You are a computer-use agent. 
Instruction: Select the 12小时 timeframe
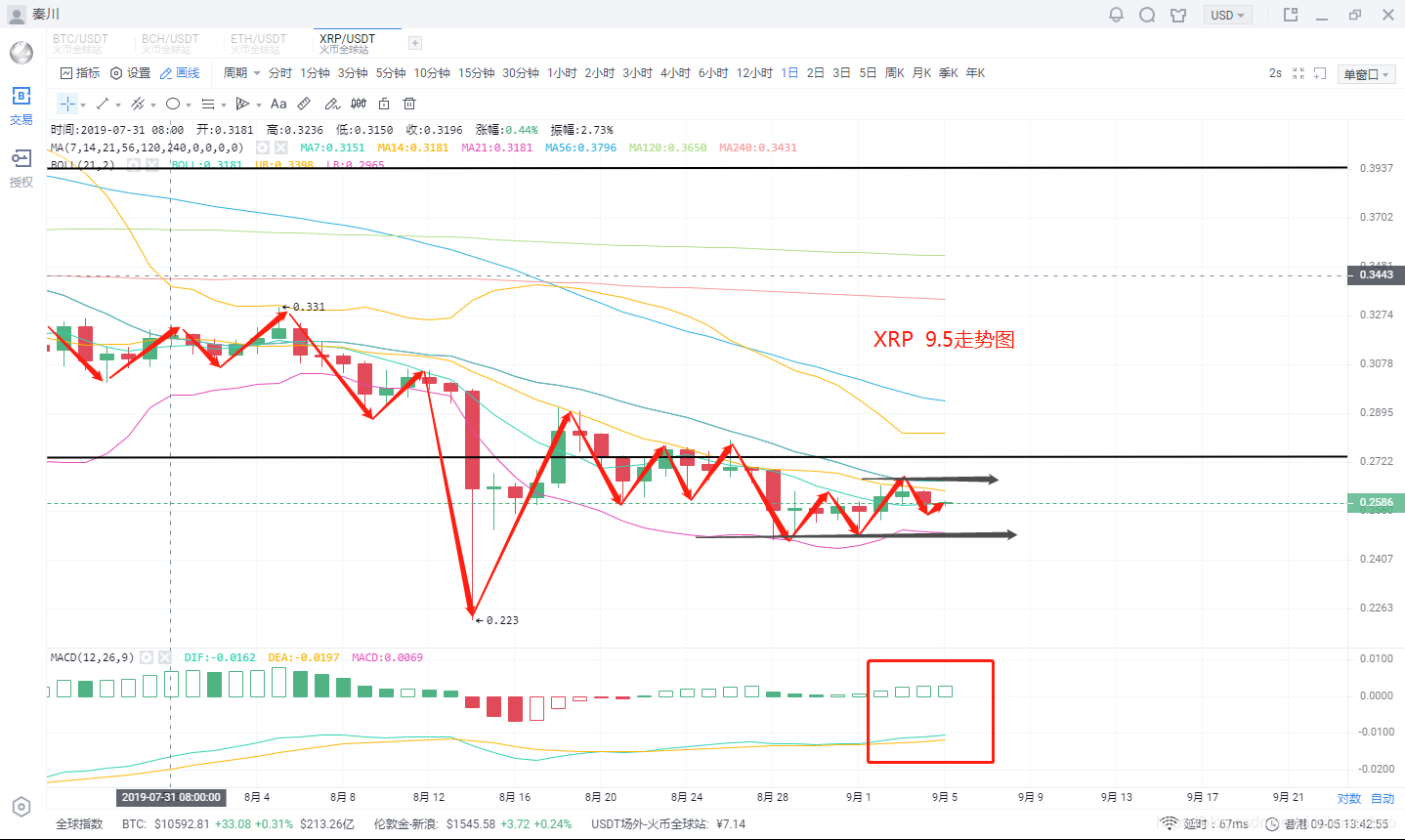pos(754,73)
